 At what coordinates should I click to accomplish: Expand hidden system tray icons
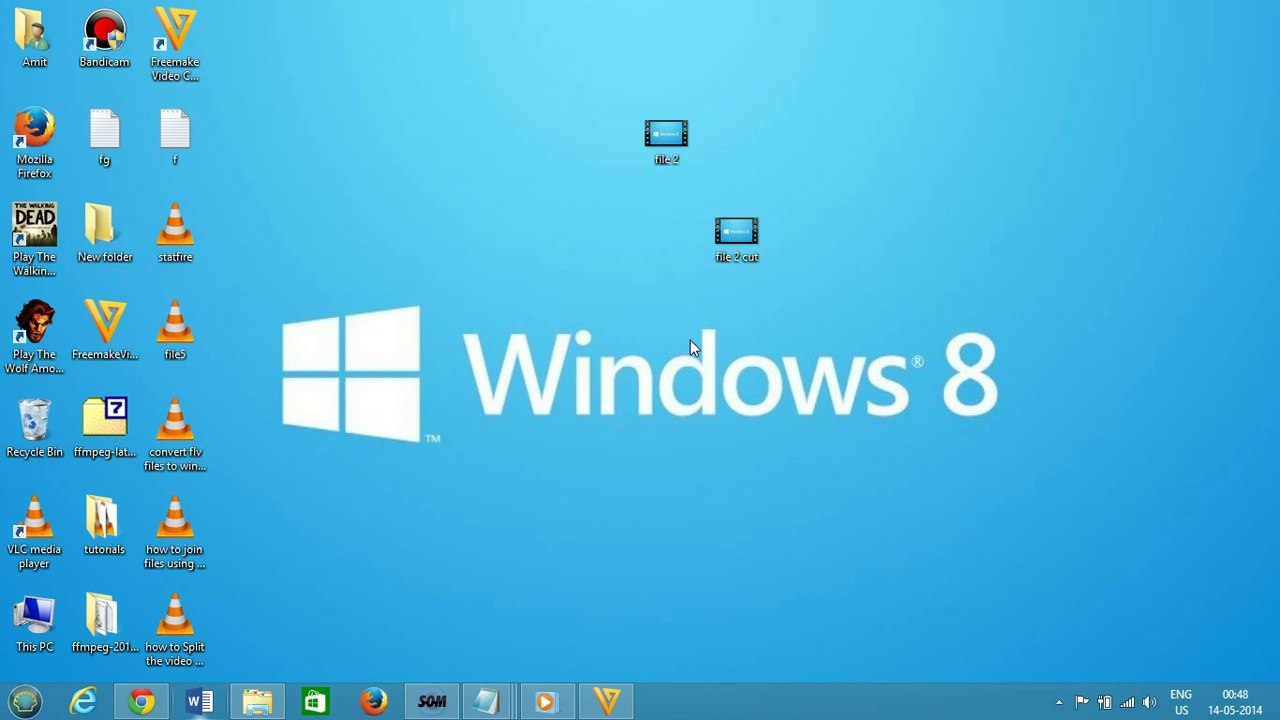pos(1059,703)
